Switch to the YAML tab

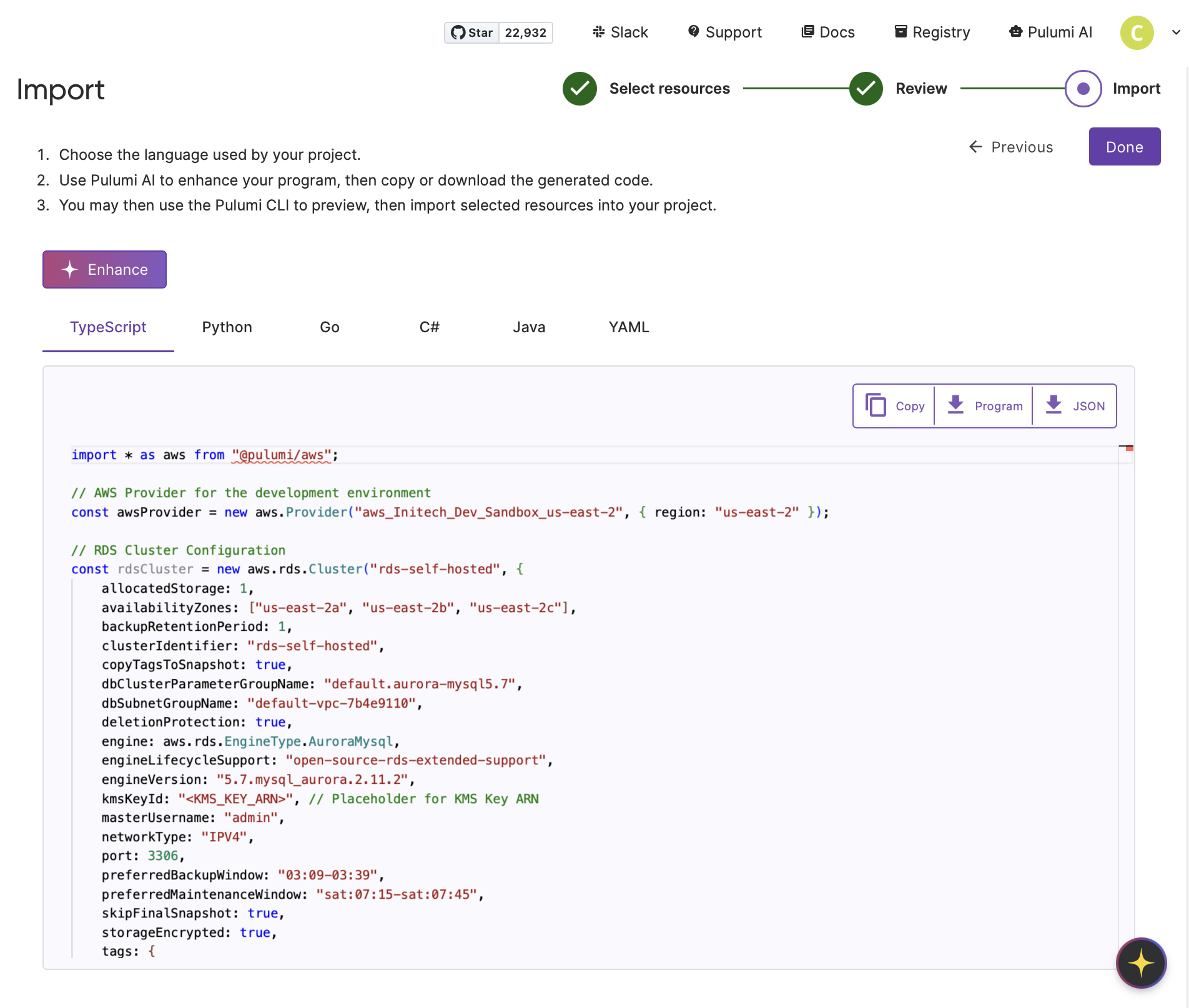[629, 327]
